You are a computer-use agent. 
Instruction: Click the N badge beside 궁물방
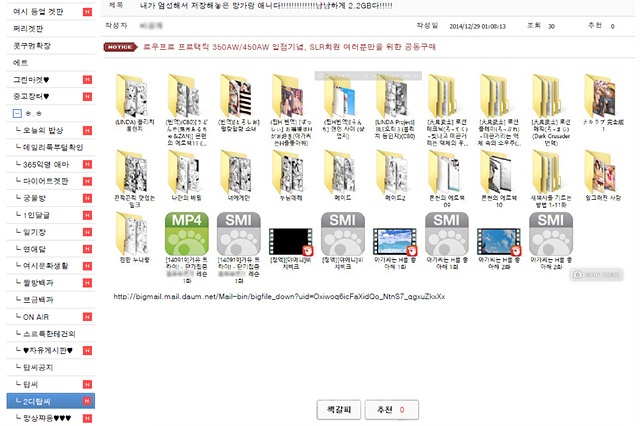[x=87, y=198]
